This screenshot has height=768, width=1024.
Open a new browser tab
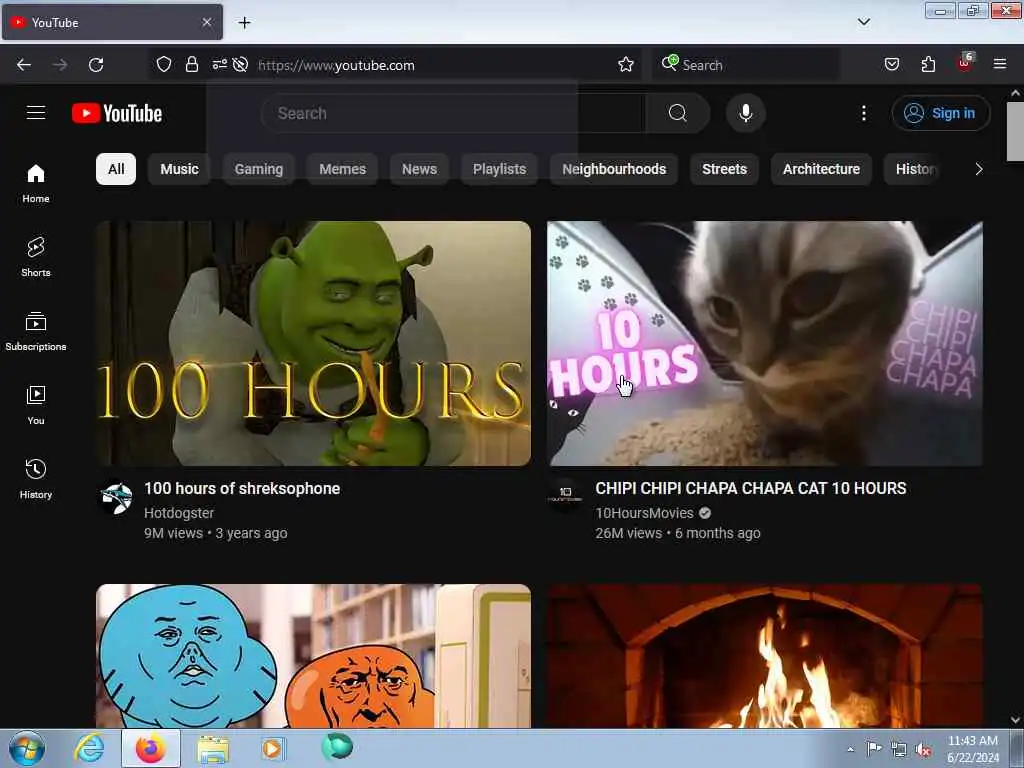click(x=244, y=23)
